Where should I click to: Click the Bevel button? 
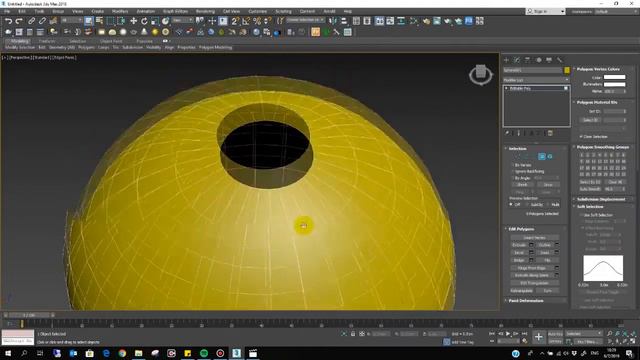pos(520,253)
